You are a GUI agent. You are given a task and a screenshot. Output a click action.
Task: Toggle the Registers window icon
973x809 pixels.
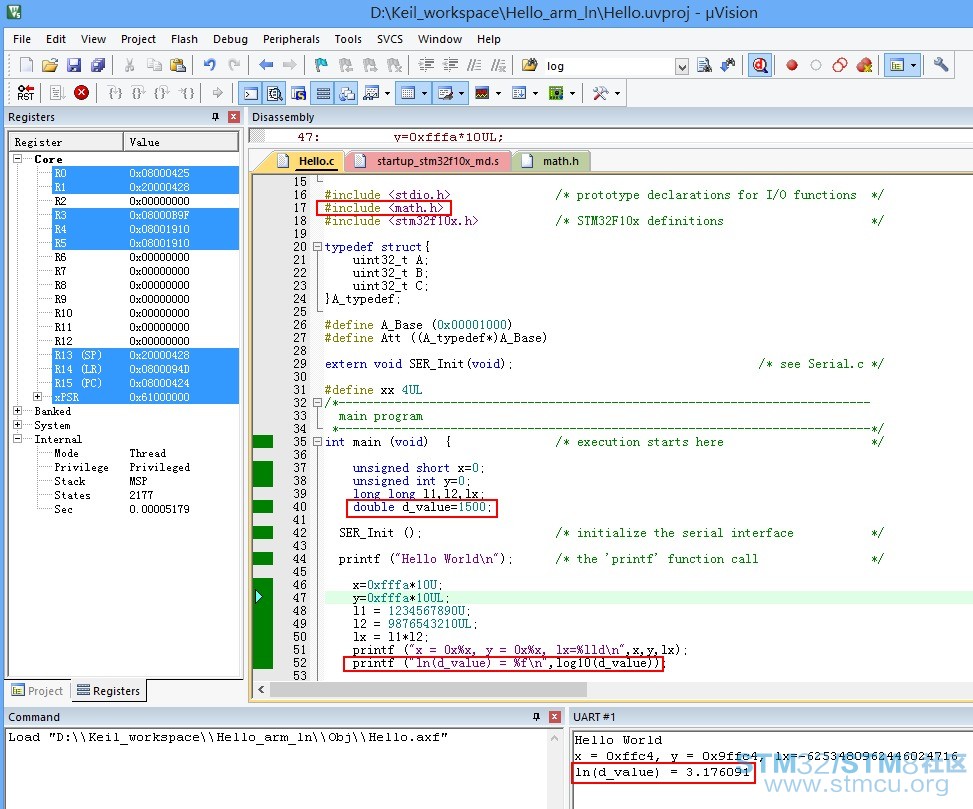point(323,94)
